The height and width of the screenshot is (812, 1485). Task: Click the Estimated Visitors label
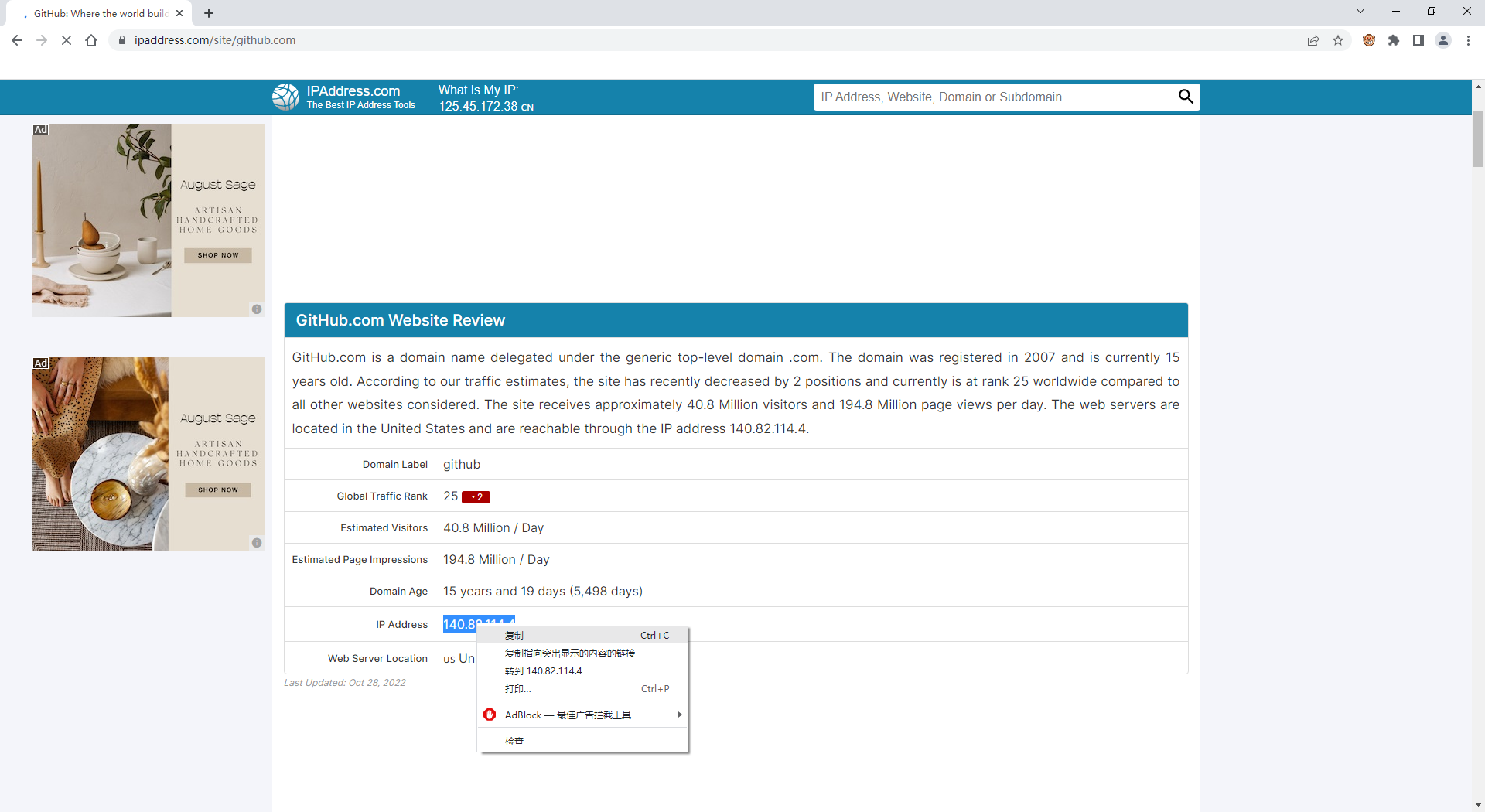tap(384, 528)
